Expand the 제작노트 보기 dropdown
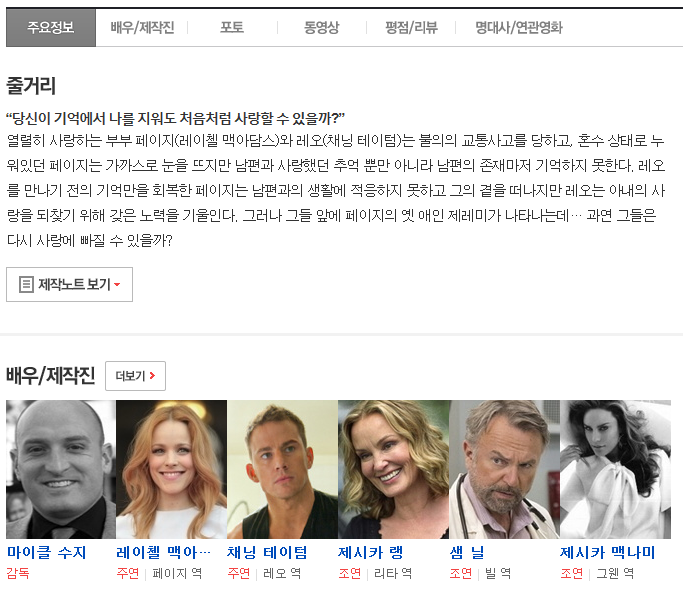683x610 pixels. pyautogui.click(x=69, y=285)
